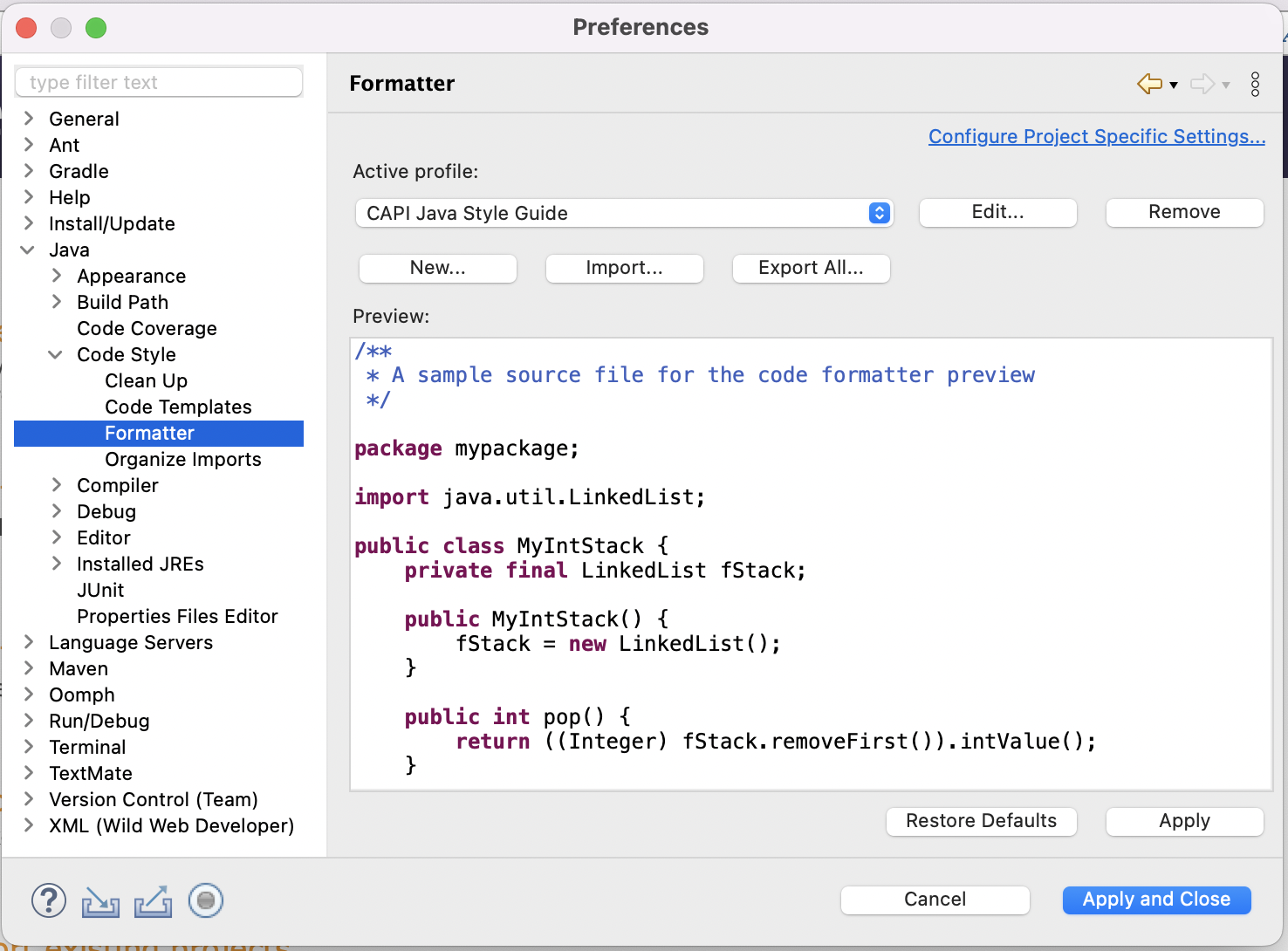Click the 'Active profile:' label

pyautogui.click(x=415, y=172)
